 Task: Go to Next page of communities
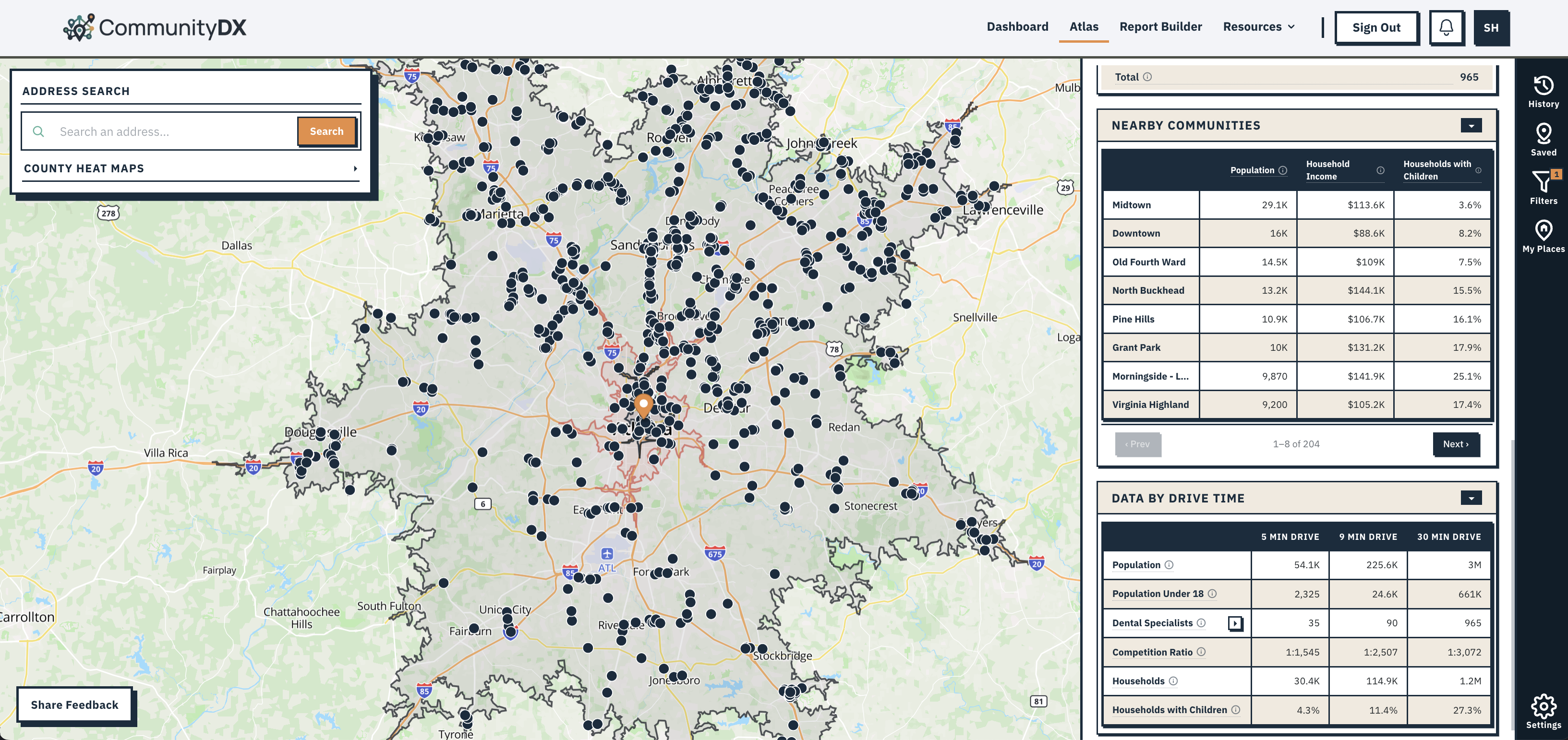1455,443
